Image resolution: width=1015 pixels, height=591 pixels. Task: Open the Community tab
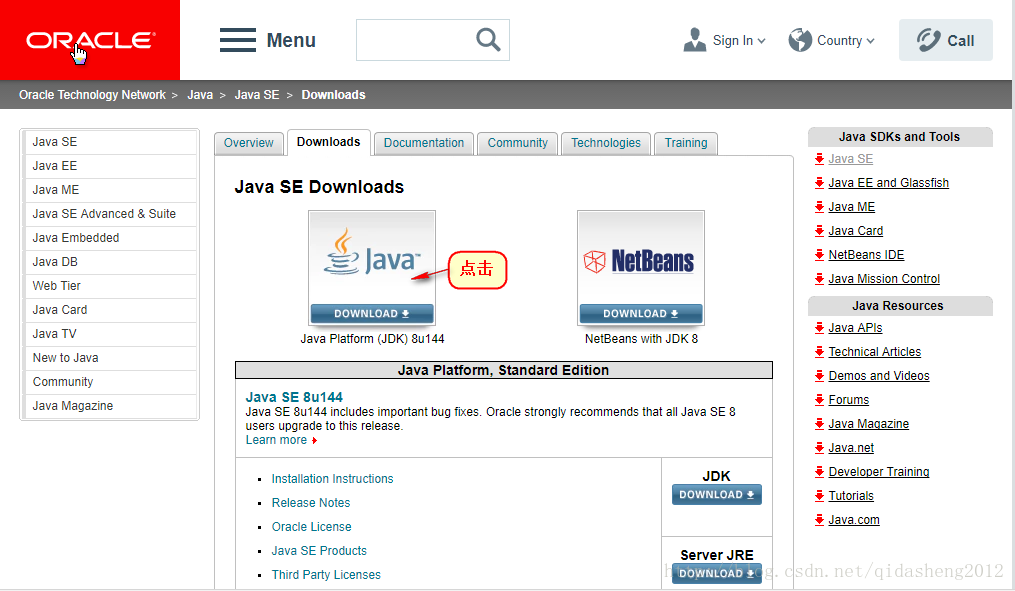pos(517,142)
